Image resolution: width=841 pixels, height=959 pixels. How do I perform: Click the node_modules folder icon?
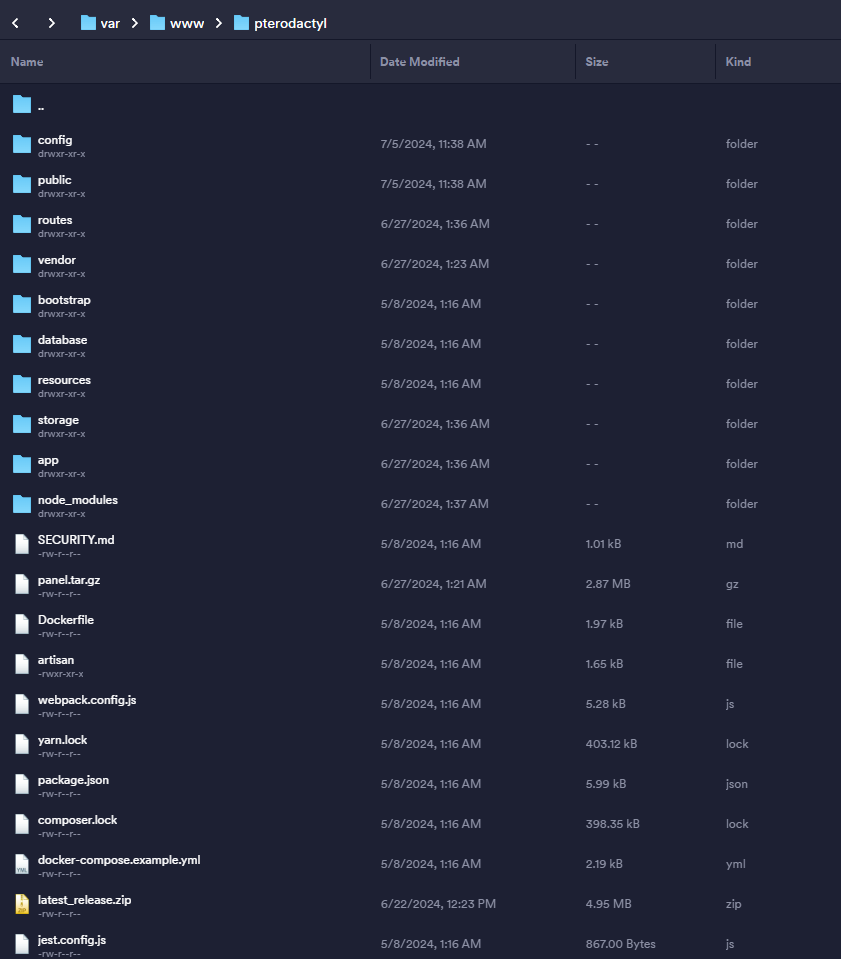22,504
